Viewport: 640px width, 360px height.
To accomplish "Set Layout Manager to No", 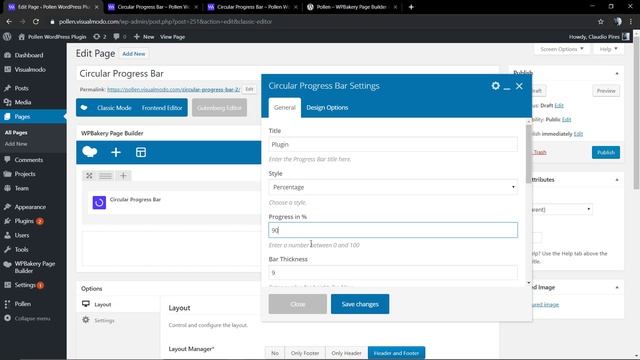I will coord(275,353).
